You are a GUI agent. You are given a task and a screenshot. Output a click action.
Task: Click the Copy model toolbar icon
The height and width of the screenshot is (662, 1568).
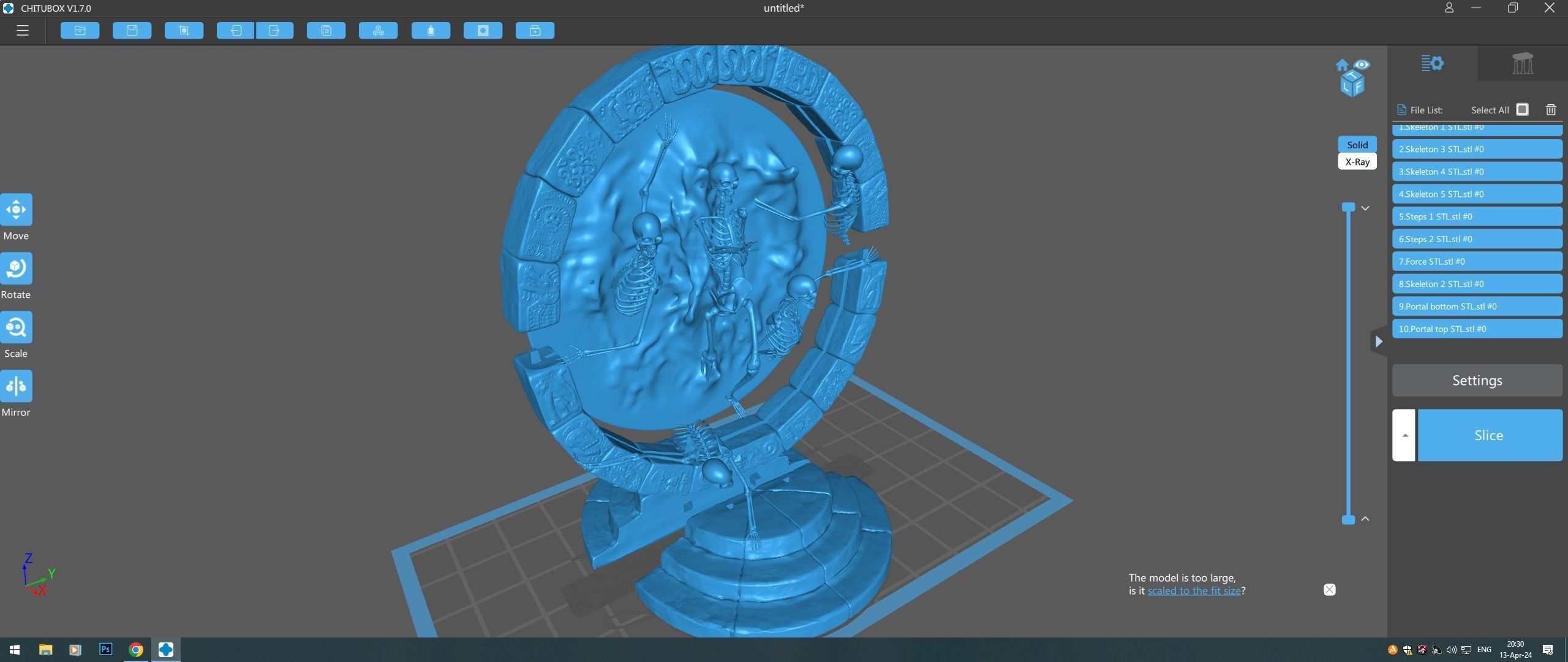(326, 31)
